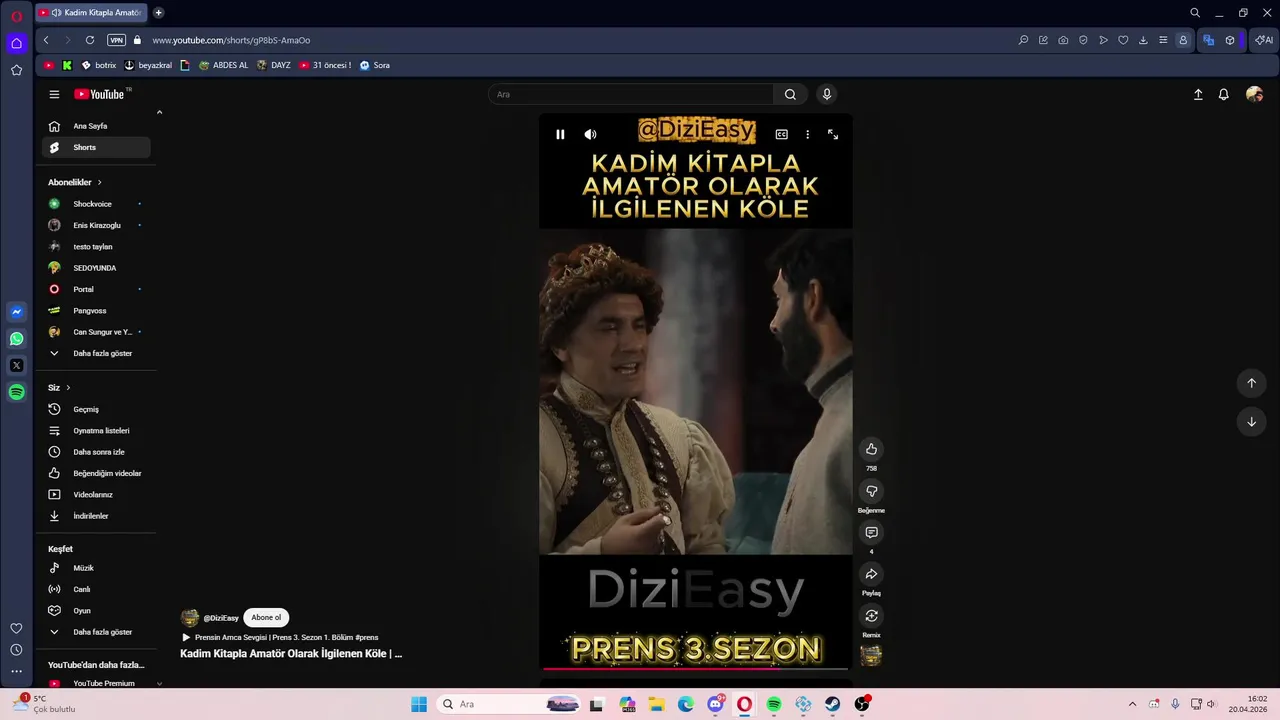Open Steam from the Windows taskbar
Screen dimensions: 1280x720
click(x=832, y=704)
